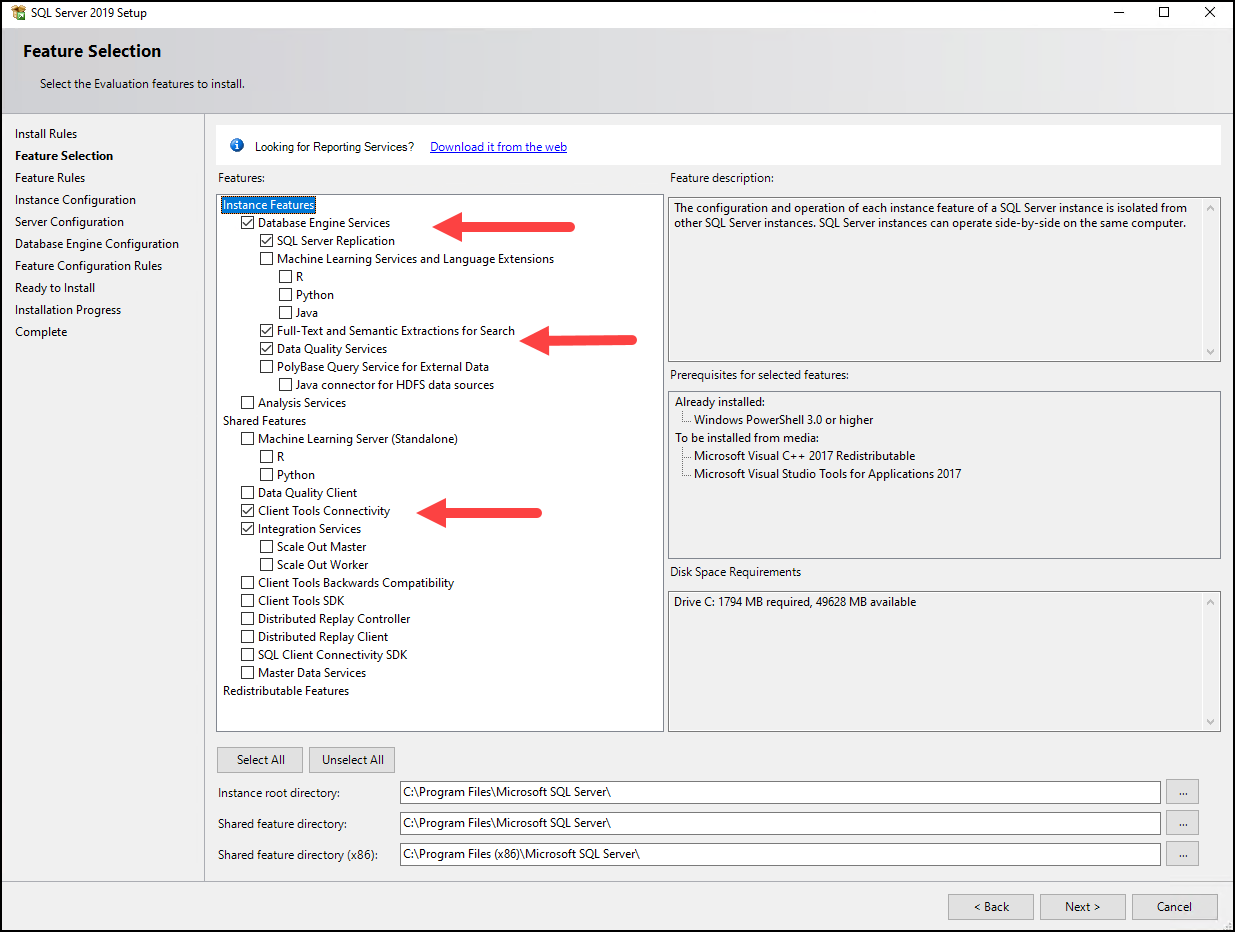Enable SQL Client Connectivity SDK
This screenshot has width=1235, height=932.
point(248,655)
